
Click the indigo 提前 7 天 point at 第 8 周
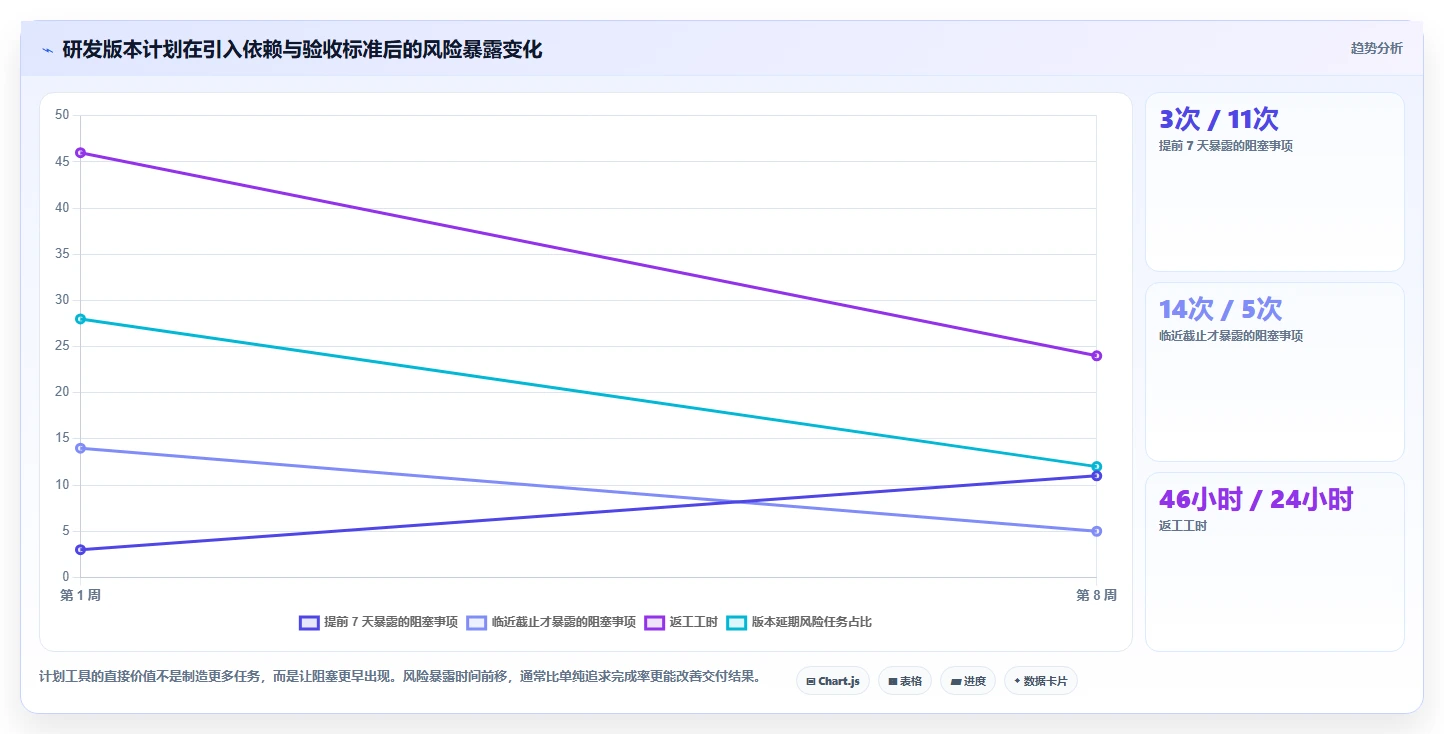1096,476
